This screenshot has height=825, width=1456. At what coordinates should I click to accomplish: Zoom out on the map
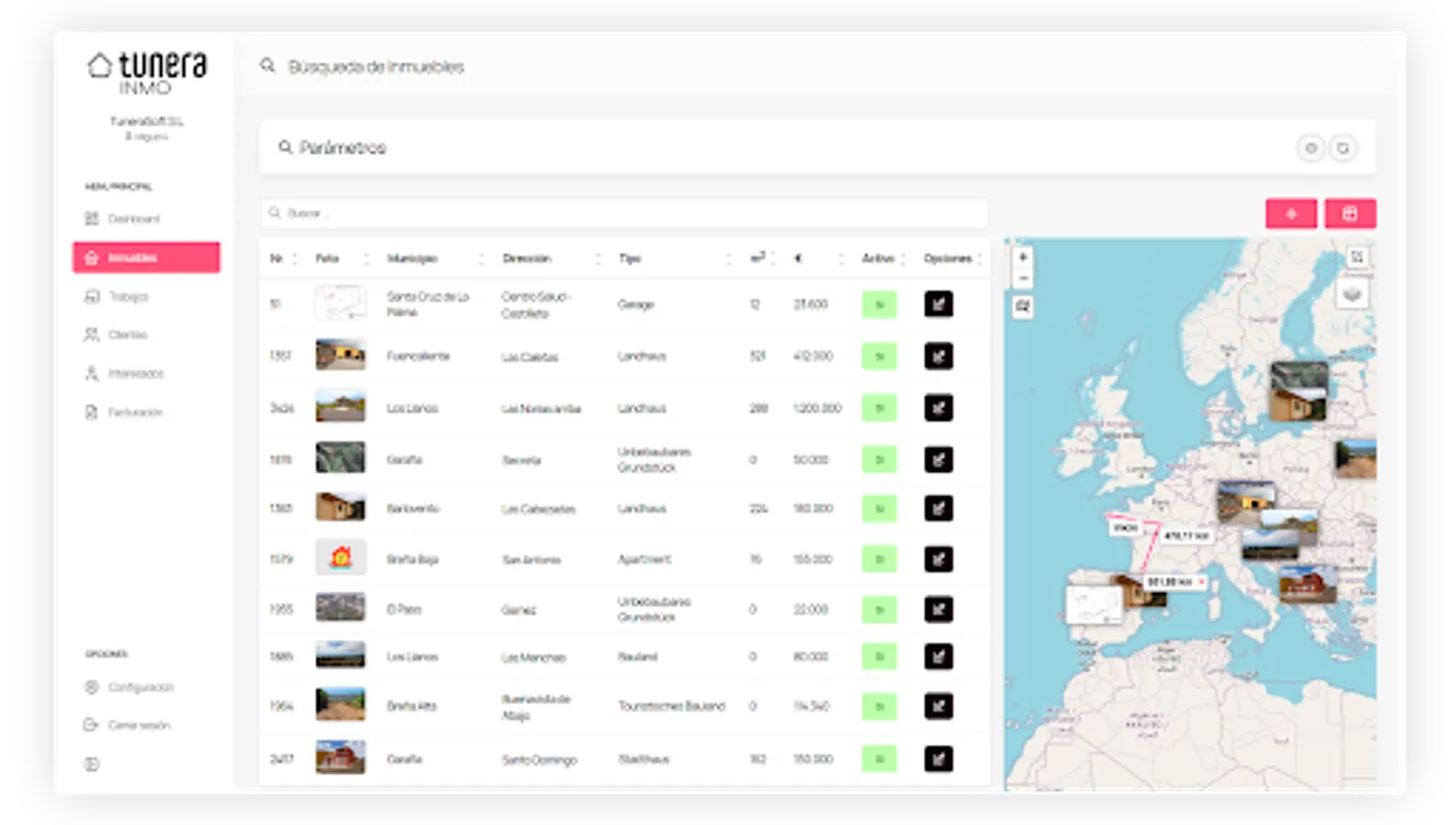(1023, 279)
